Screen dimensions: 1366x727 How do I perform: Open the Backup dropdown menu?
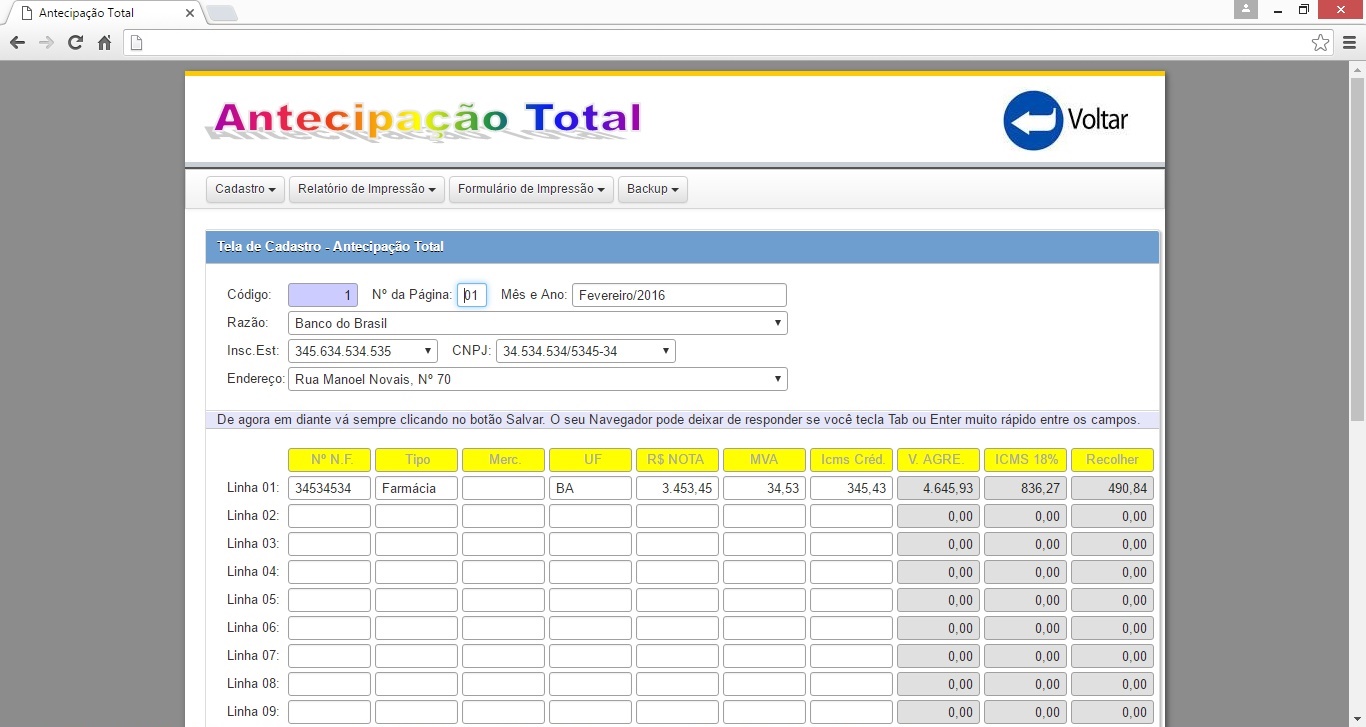click(652, 189)
